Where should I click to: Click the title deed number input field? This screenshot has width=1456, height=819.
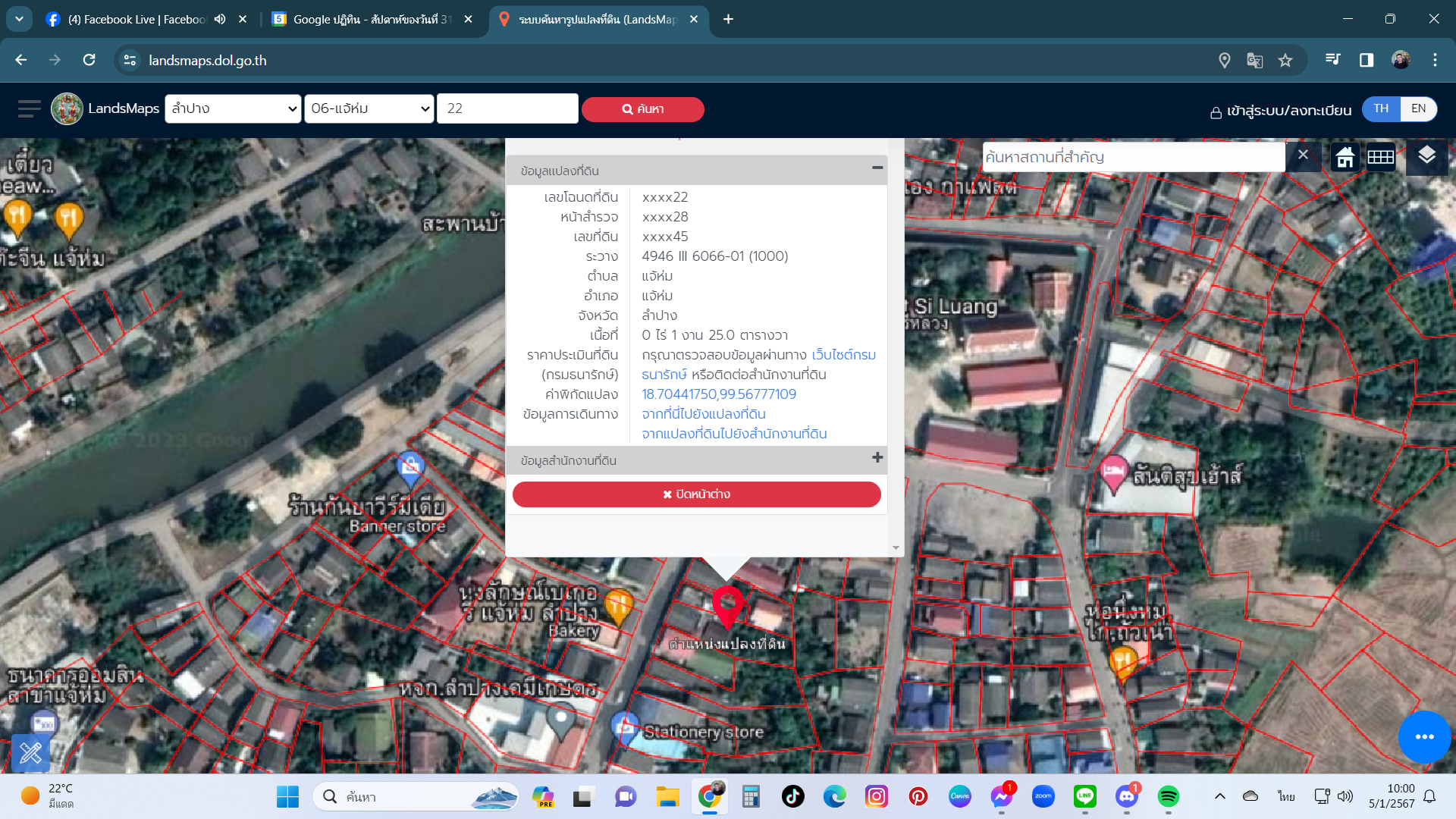point(507,108)
